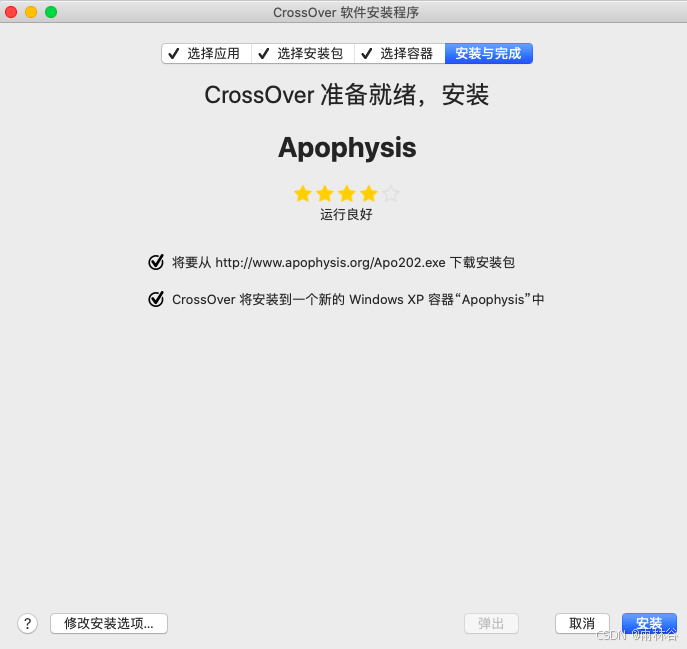687x649 pixels.
Task: Click the first gold rating star
Action: tap(303, 193)
